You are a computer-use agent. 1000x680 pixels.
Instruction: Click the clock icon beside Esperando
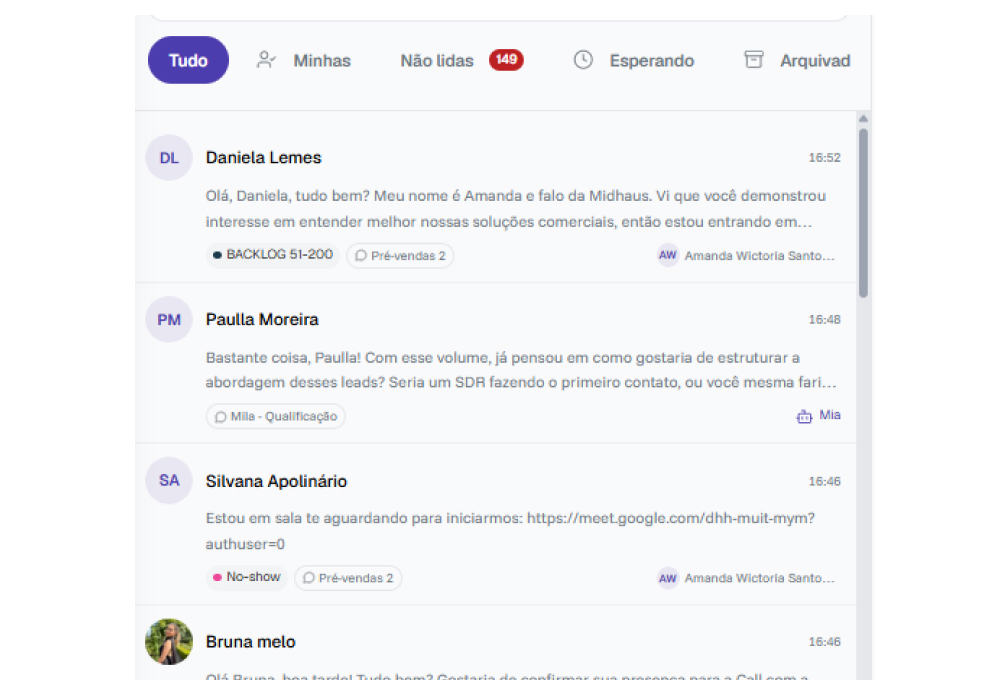click(583, 60)
